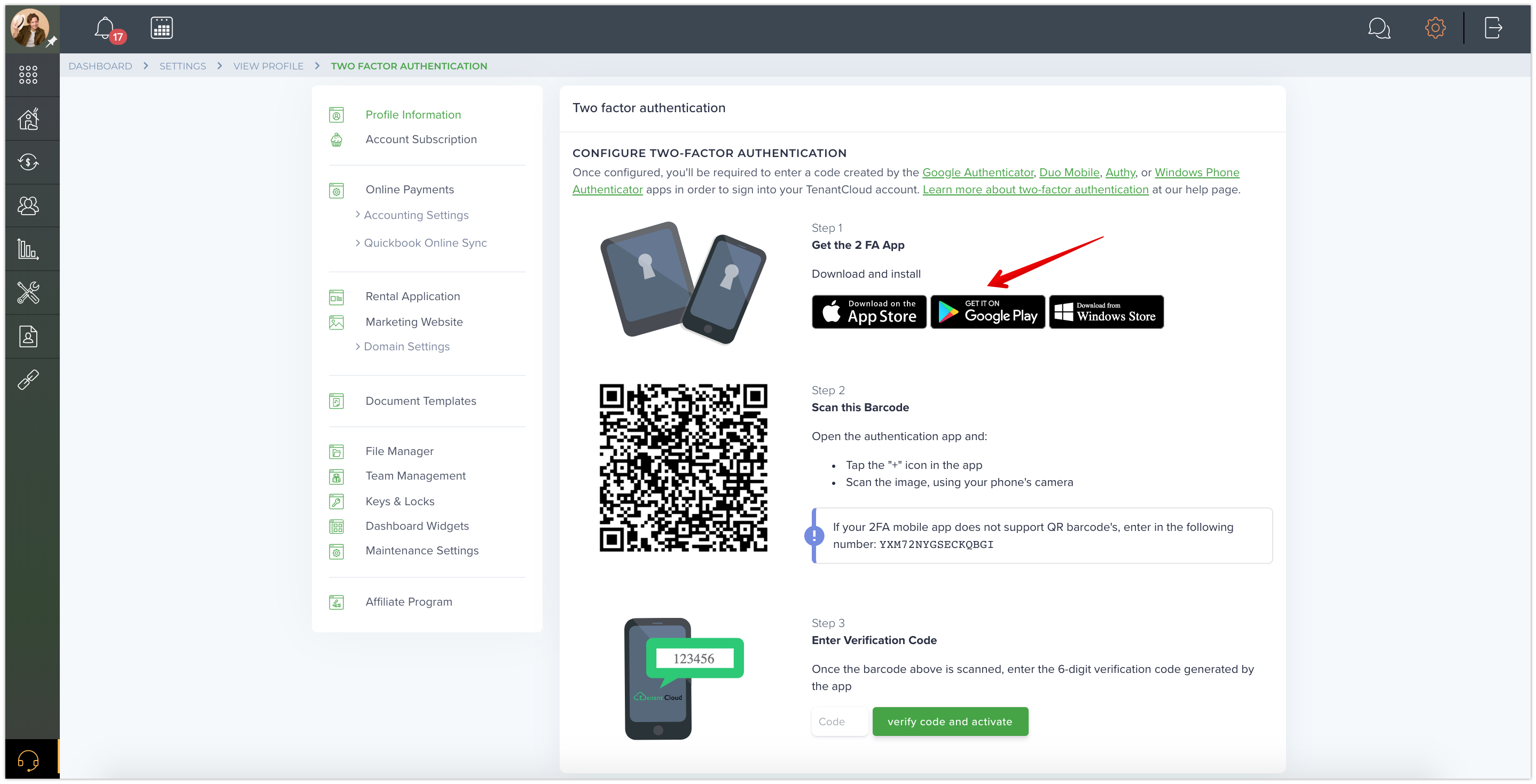This screenshot has width=1536, height=784.
Task: Open Online Payments settings
Action: [410, 190]
